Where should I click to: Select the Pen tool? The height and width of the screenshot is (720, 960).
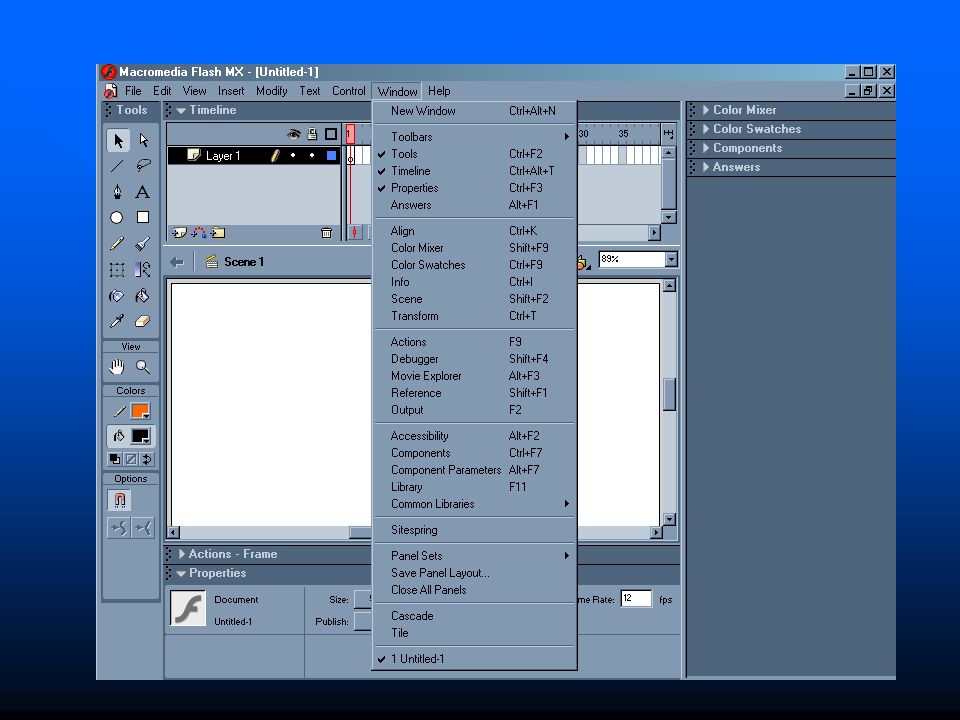click(x=117, y=192)
